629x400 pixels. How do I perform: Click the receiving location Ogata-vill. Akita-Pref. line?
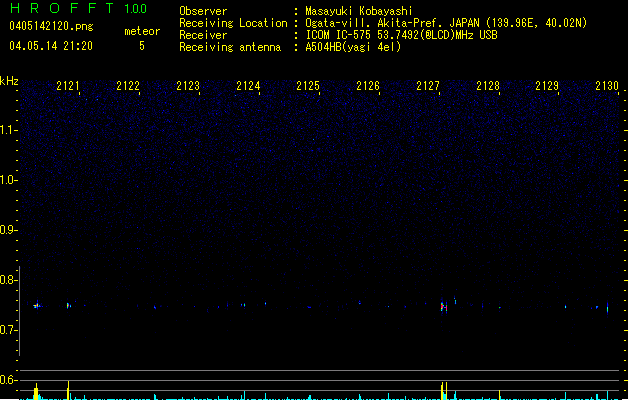click(x=446, y=23)
